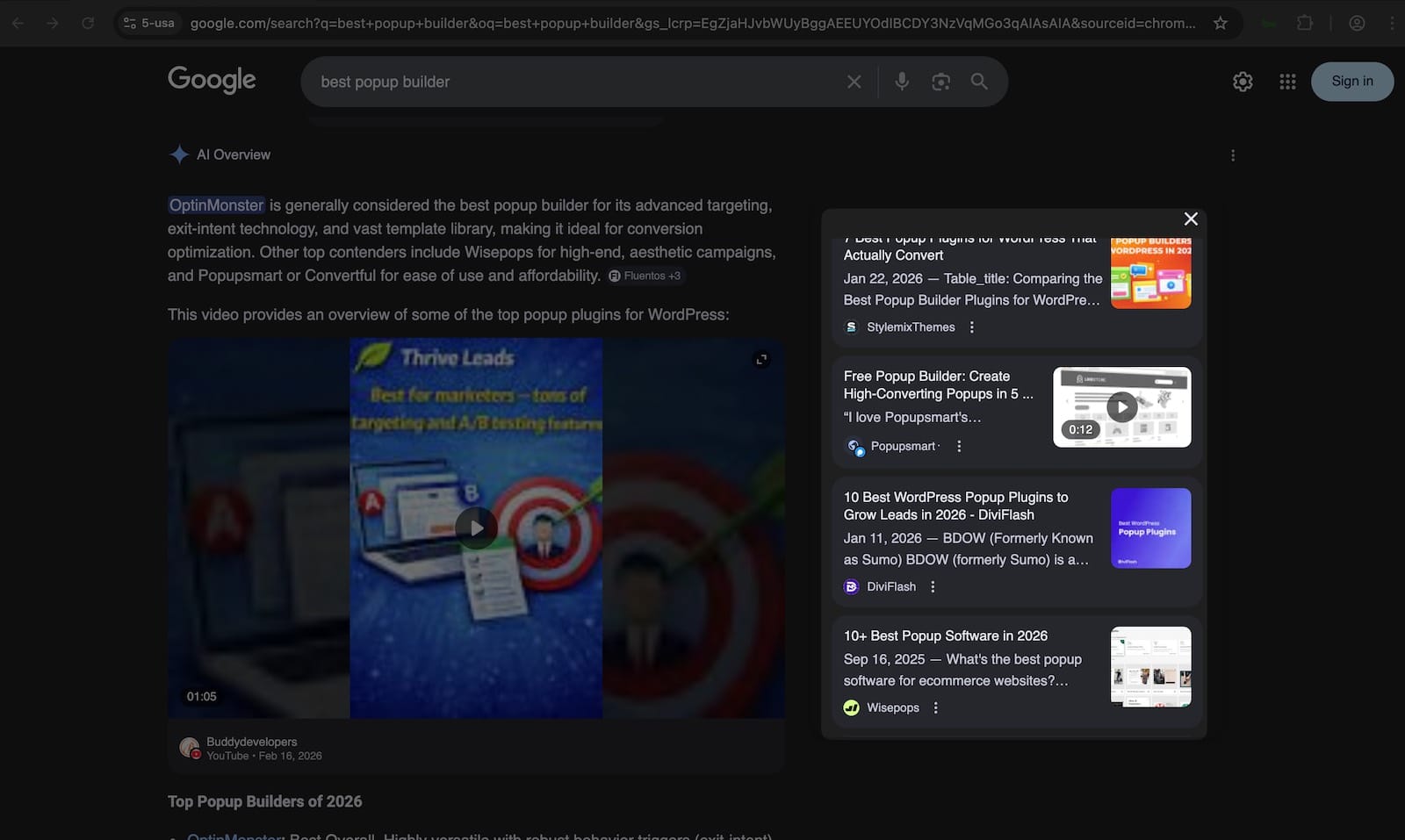Select the microphone voice search icon
1405x840 pixels.
[x=901, y=81]
